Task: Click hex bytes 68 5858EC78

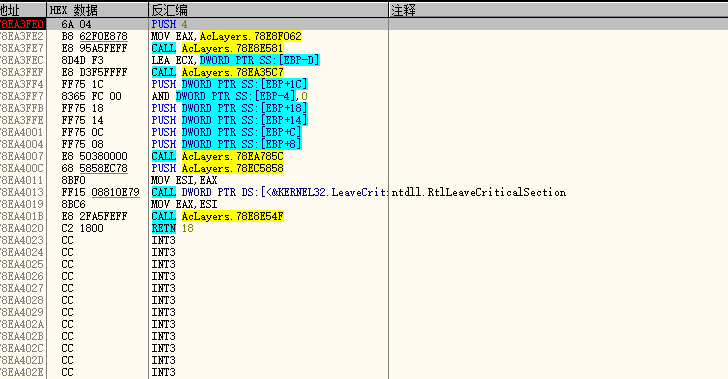Action: pos(94,168)
